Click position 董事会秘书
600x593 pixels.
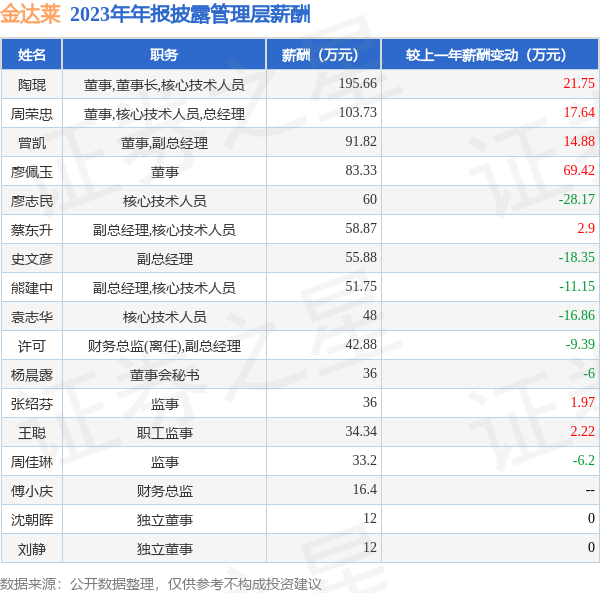point(164,375)
